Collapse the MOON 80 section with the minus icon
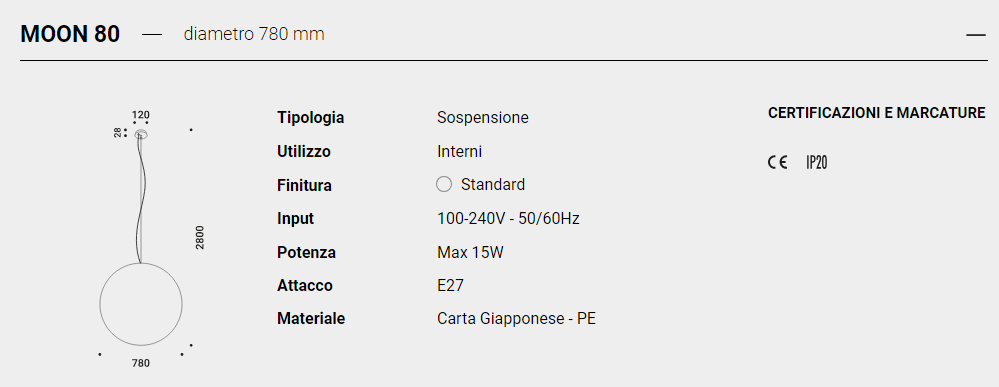999x387 pixels. pos(975,35)
